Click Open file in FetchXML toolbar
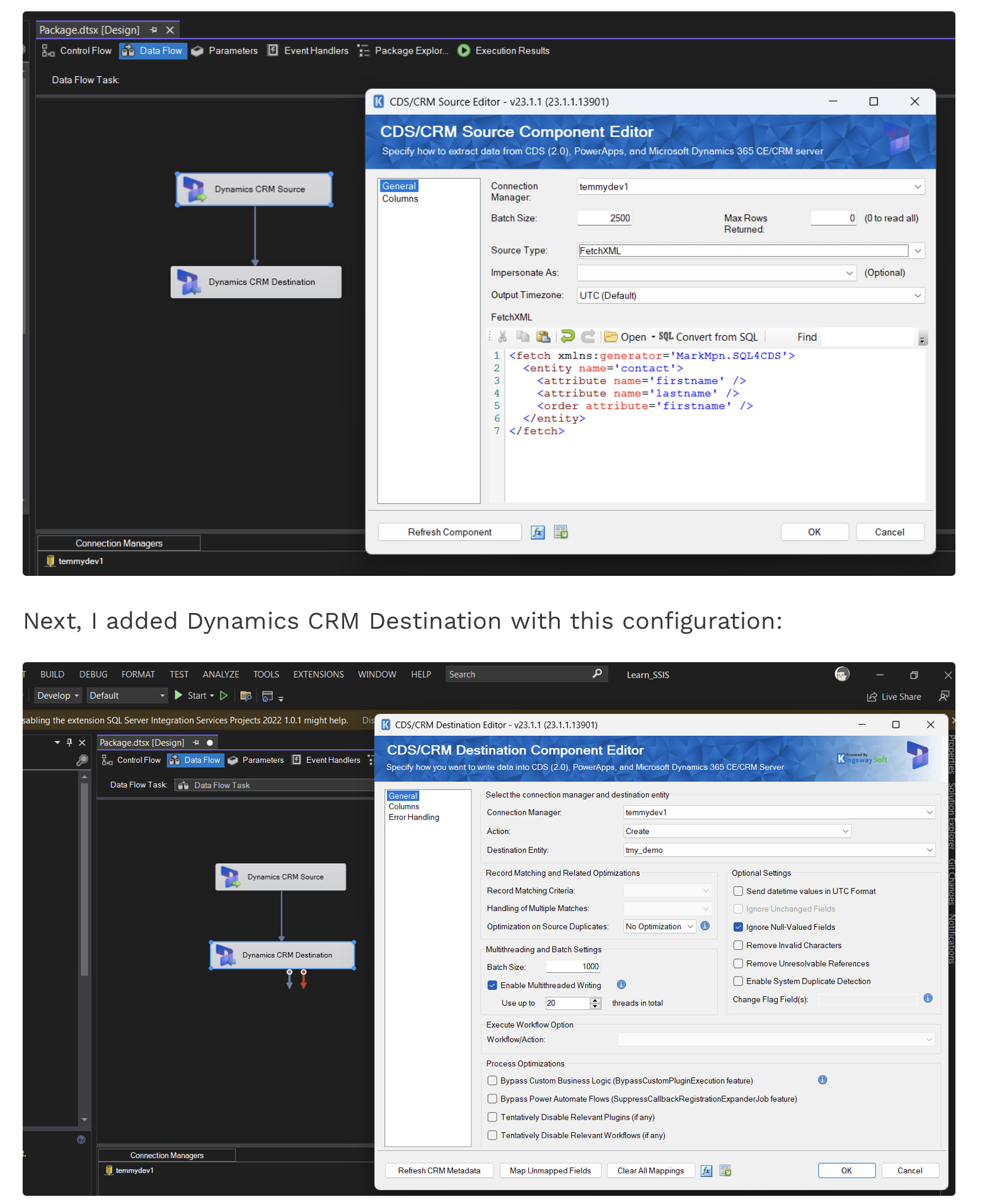Image resolution: width=997 pixels, height=1204 pixels. coord(625,337)
